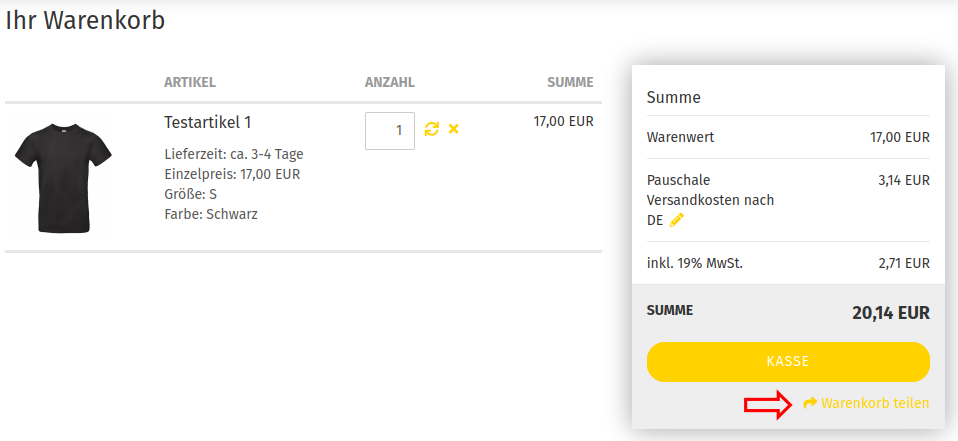
Task: Click the Farbe: Schwarz attribute text
Action: tap(211, 214)
